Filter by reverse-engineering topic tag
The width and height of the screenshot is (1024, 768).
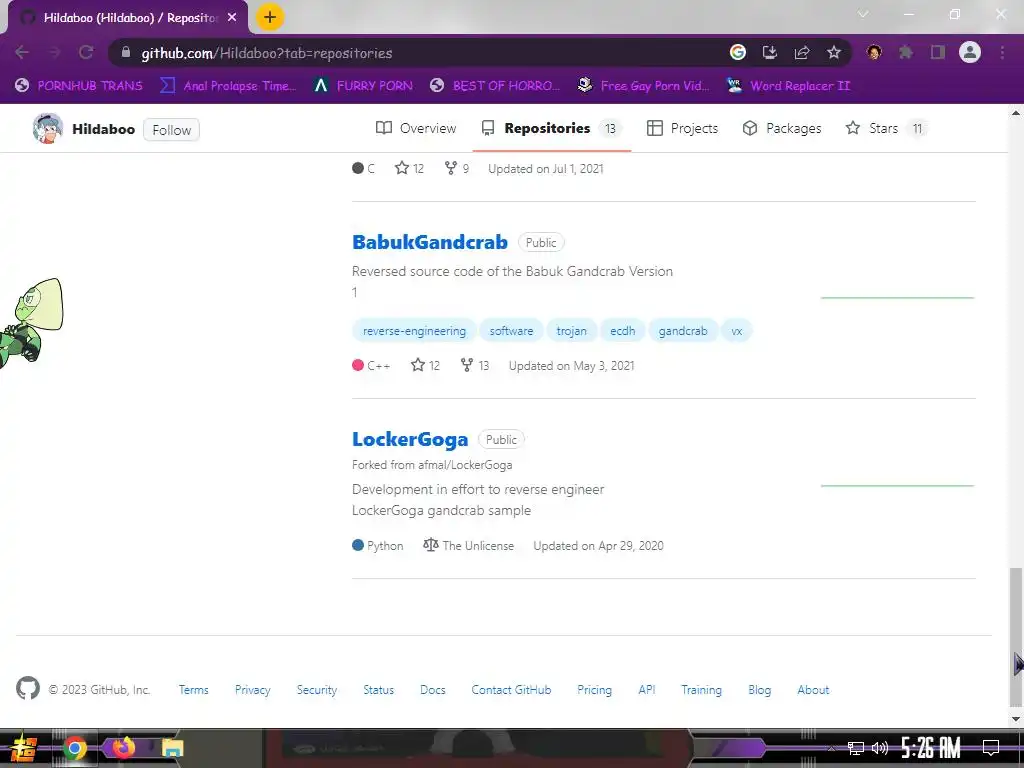(414, 331)
